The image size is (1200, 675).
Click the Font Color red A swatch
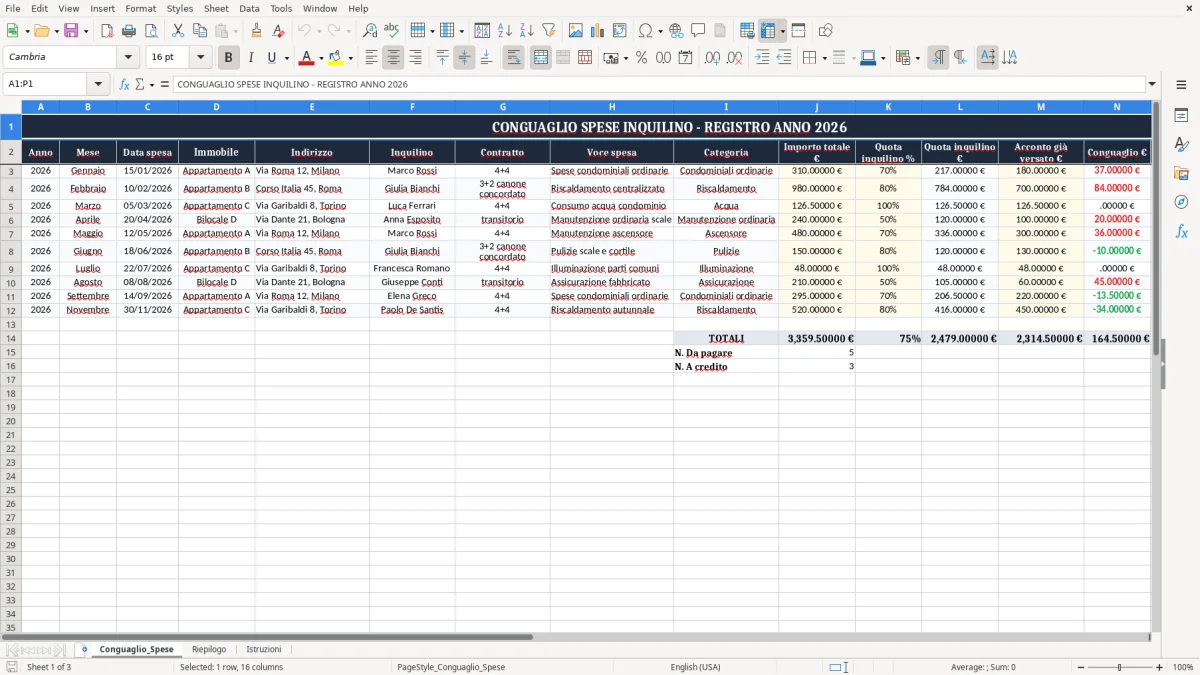[x=307, y=58]
